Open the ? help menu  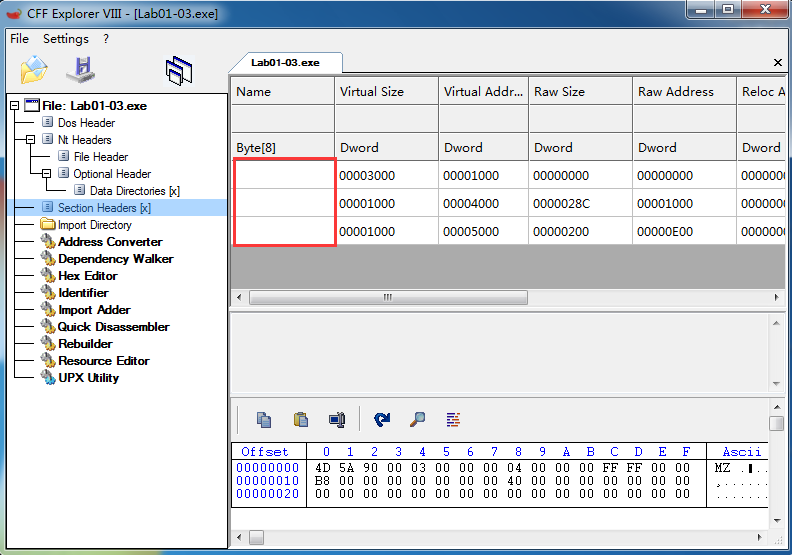[106, 39]
